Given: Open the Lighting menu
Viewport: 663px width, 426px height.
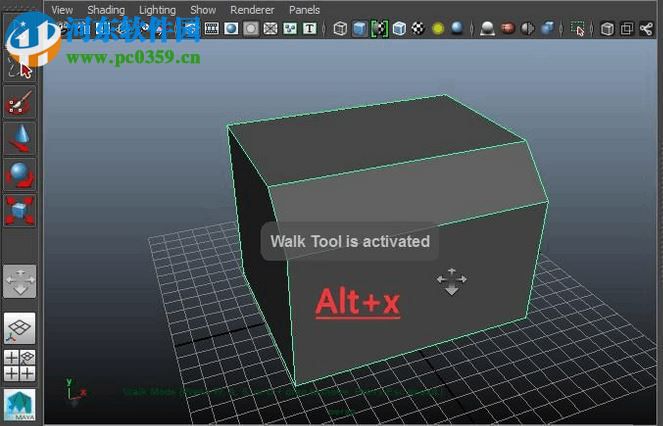Looking at the screenshot, I should coord(157,10).
